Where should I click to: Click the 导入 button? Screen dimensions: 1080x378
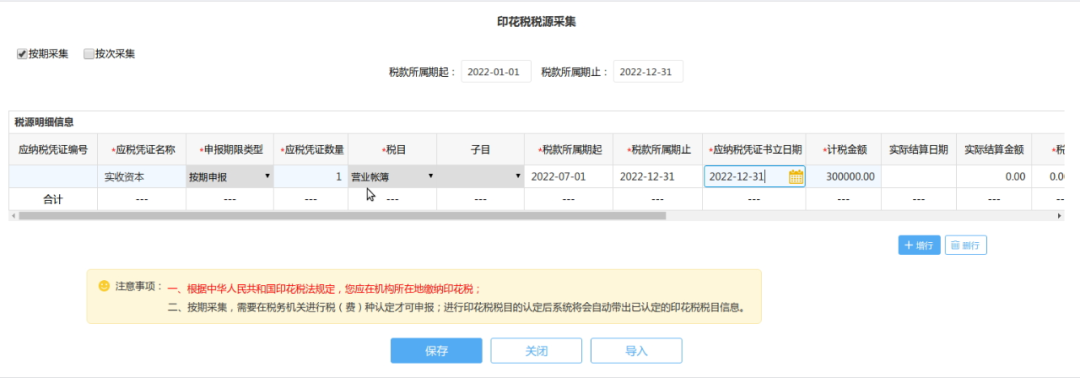636,350
